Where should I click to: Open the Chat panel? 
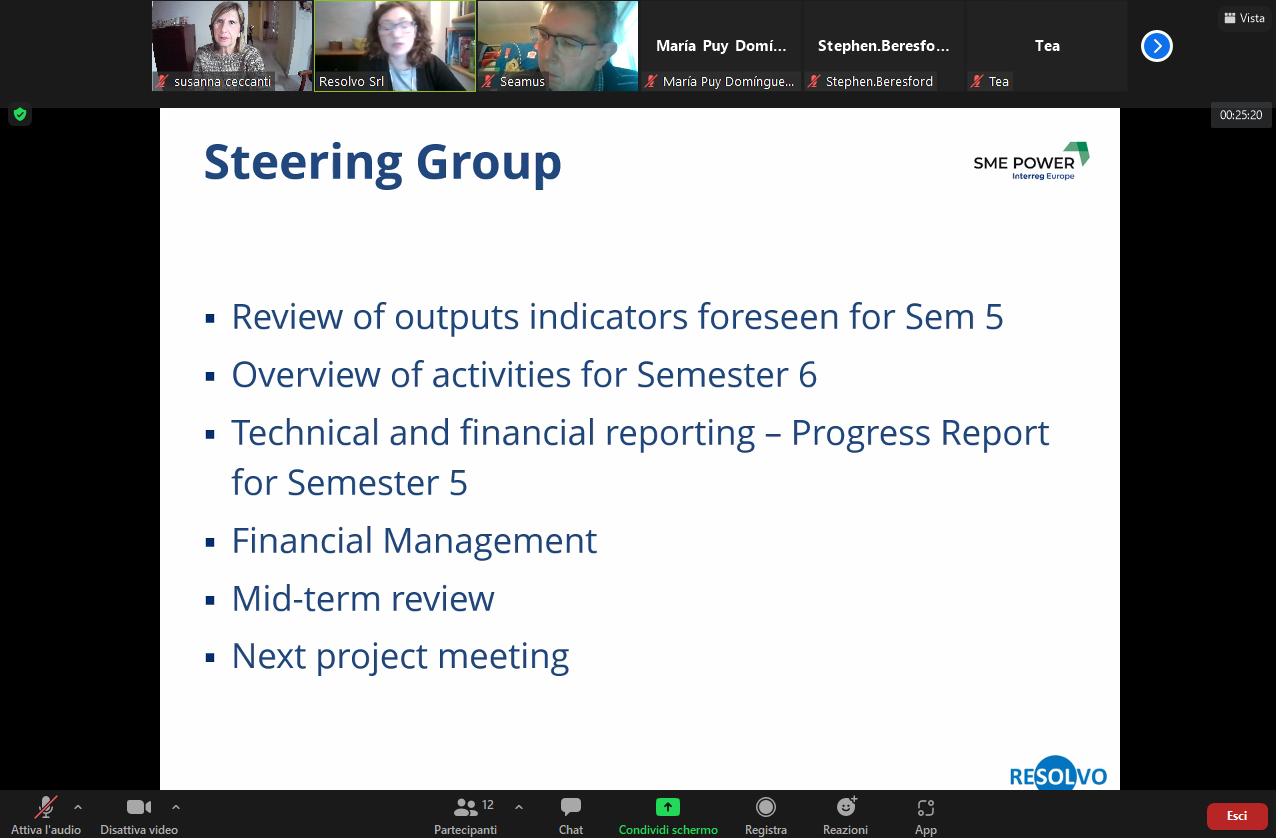[x=571, y=815]
